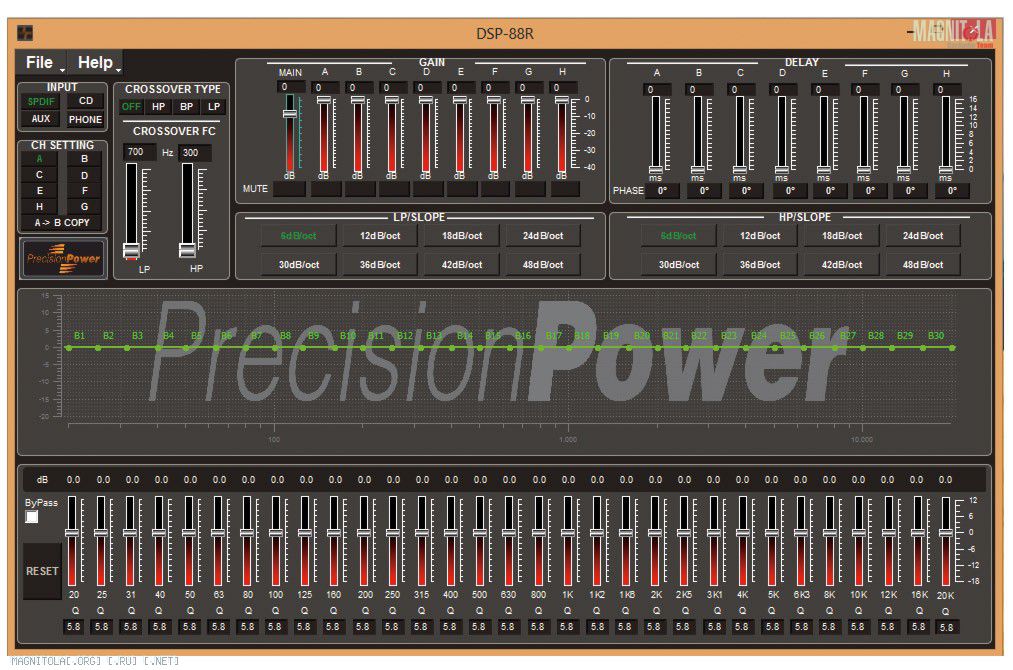Select channel E in CH SETTING

pyautogui.click(x=39, y=191)
